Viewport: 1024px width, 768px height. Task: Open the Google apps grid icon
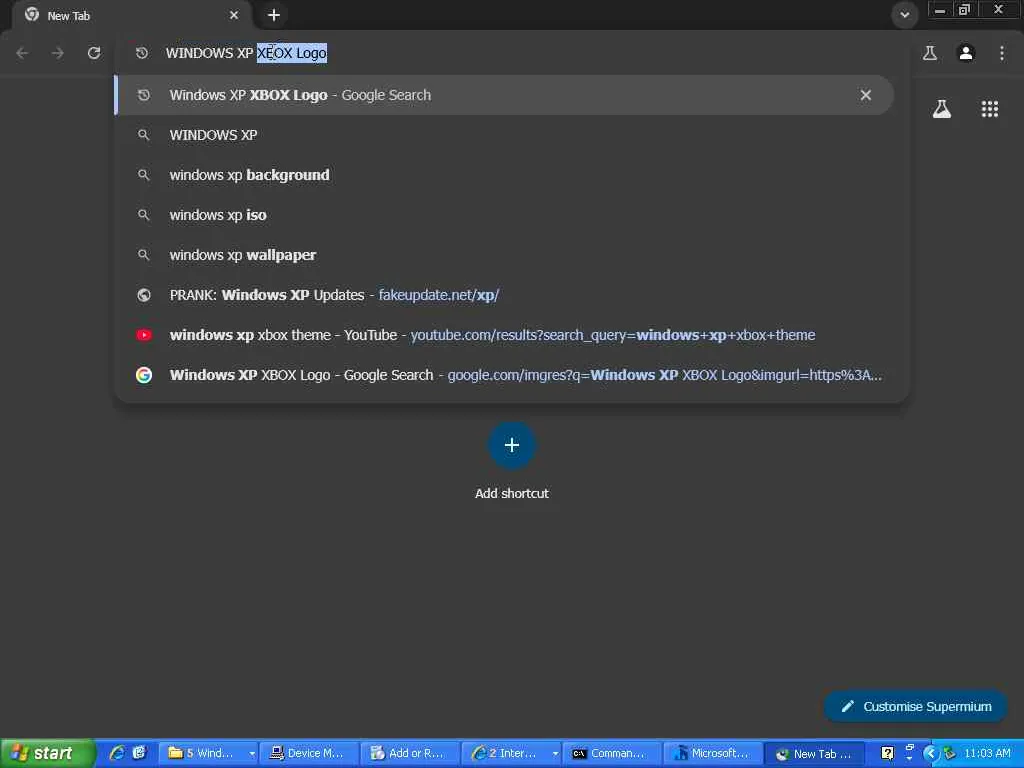tap(990, 109)
